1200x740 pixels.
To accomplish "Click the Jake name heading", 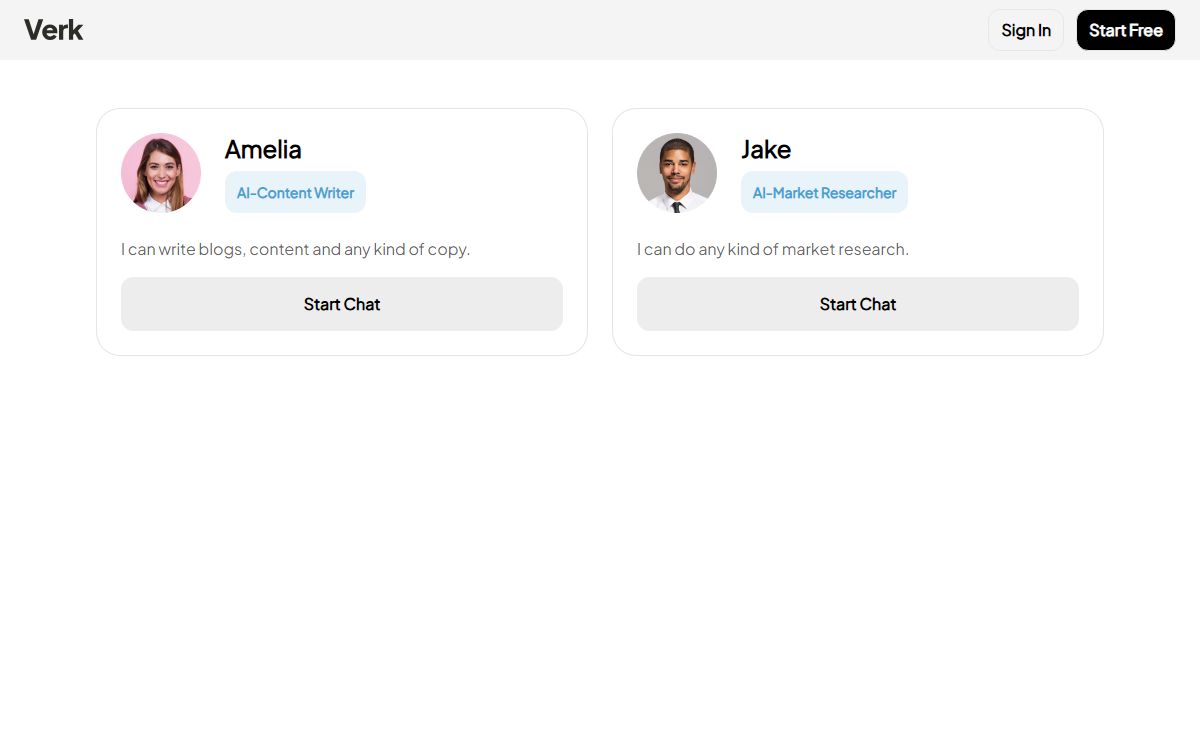I will (766, 149).
